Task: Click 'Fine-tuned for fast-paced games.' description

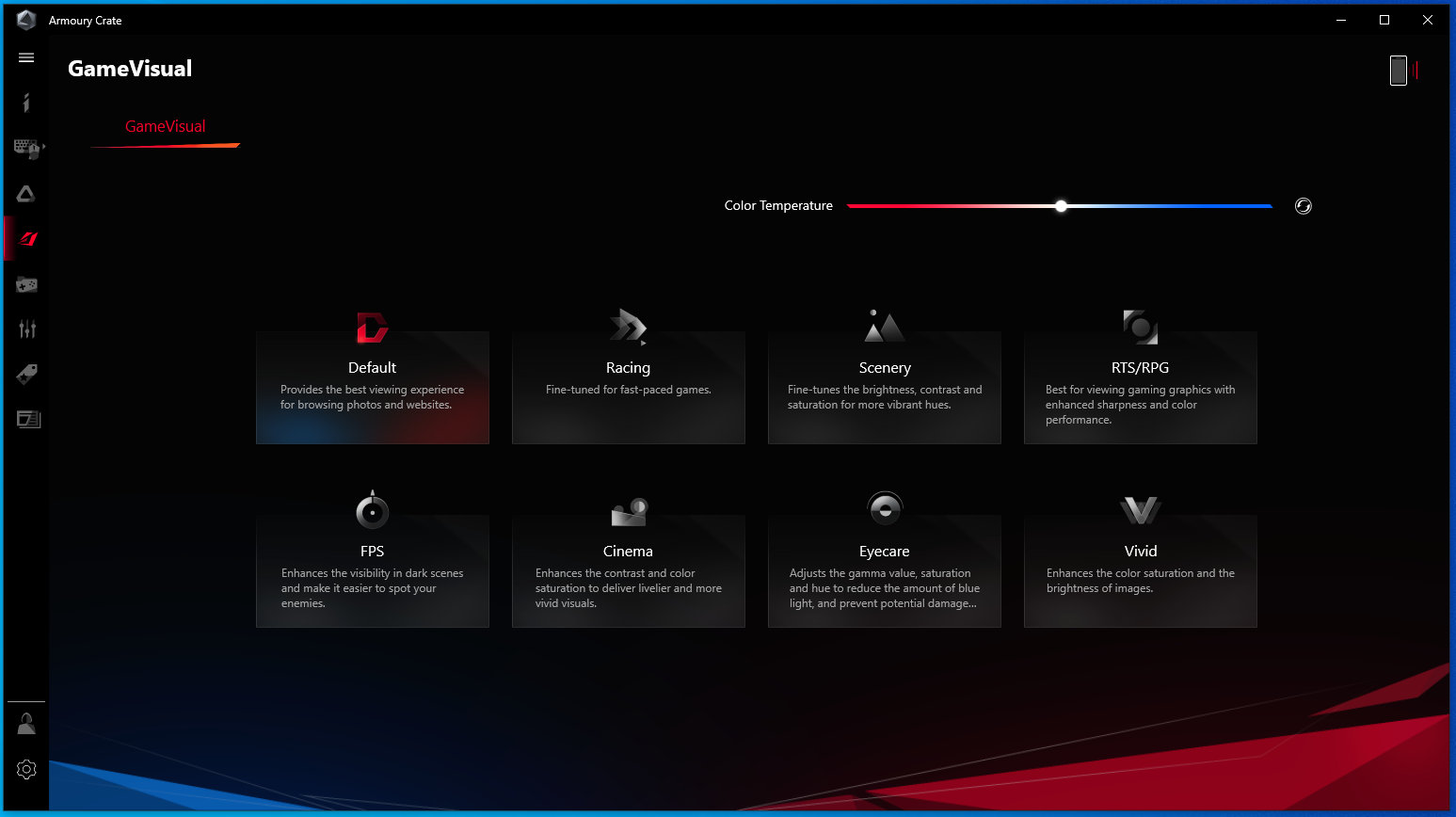Action: pyautogui.click(x=629, y=390)
